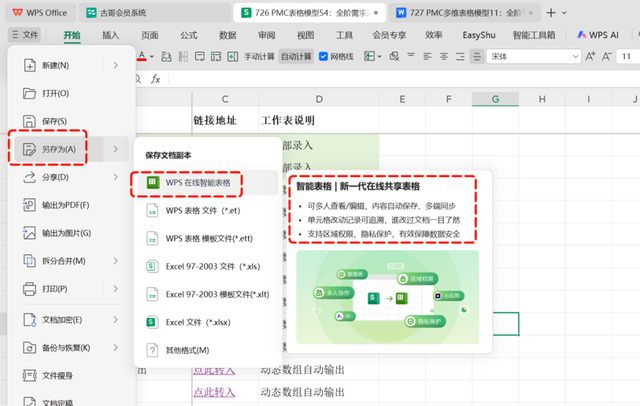Click the Insert Function fx icon

point(156,79)
